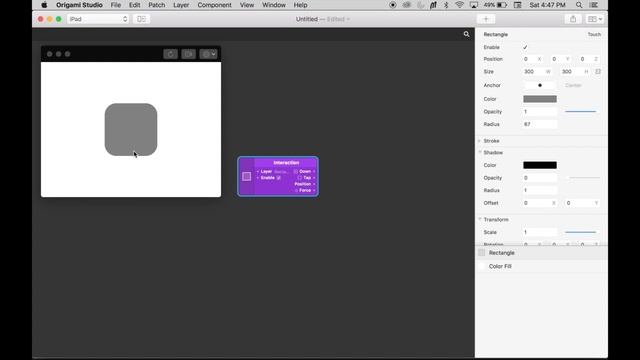Click the Interaction patch layer icon

coord(247,176)
